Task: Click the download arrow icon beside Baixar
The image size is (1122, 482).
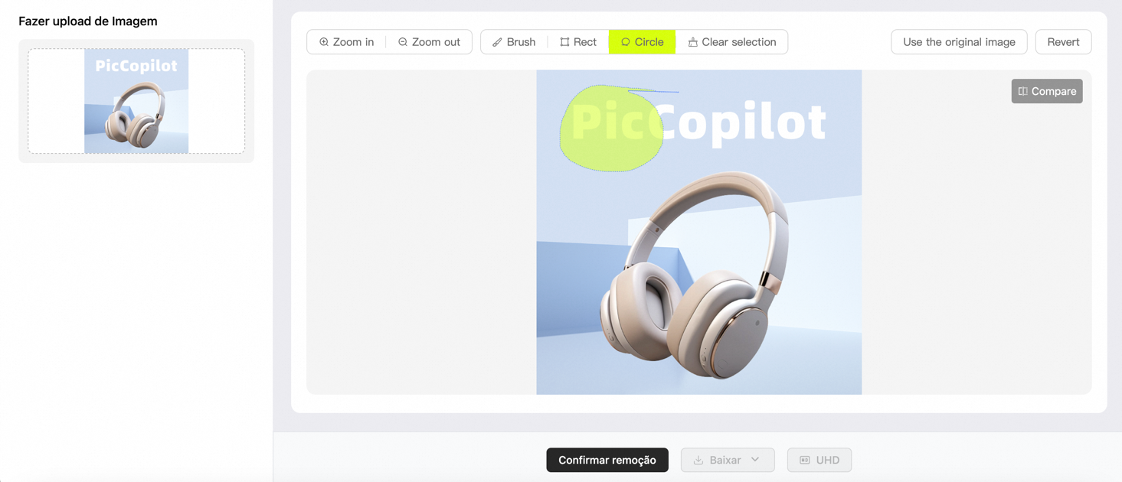Action: pyautogui.click(x=698, y=460)
